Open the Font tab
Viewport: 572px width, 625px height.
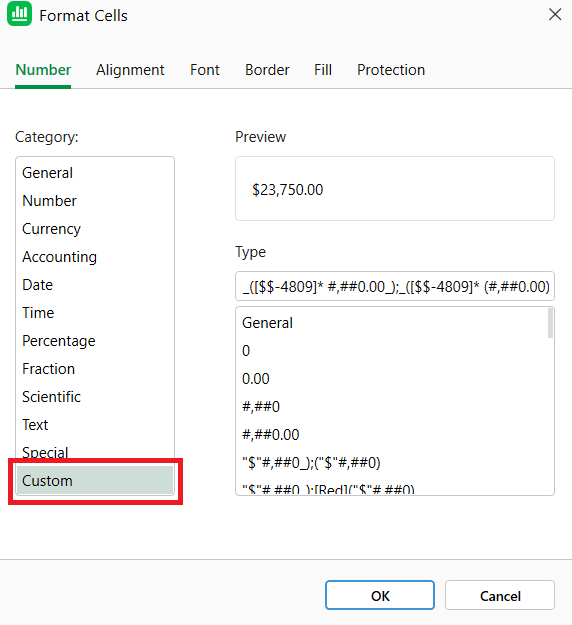coord(204,70)
